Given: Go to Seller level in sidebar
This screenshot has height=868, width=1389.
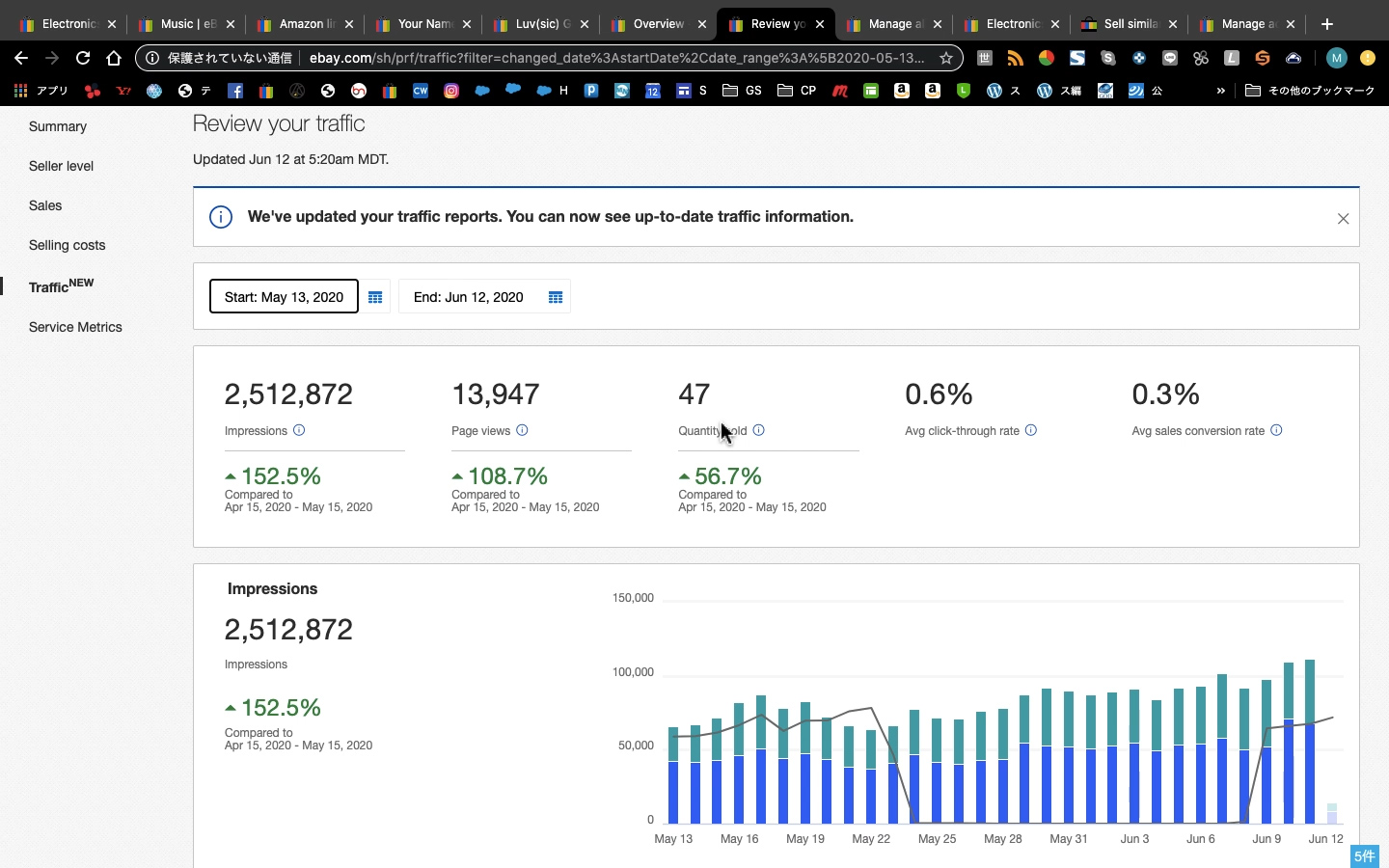Looking at the screenshot, I should click(61, 166).
